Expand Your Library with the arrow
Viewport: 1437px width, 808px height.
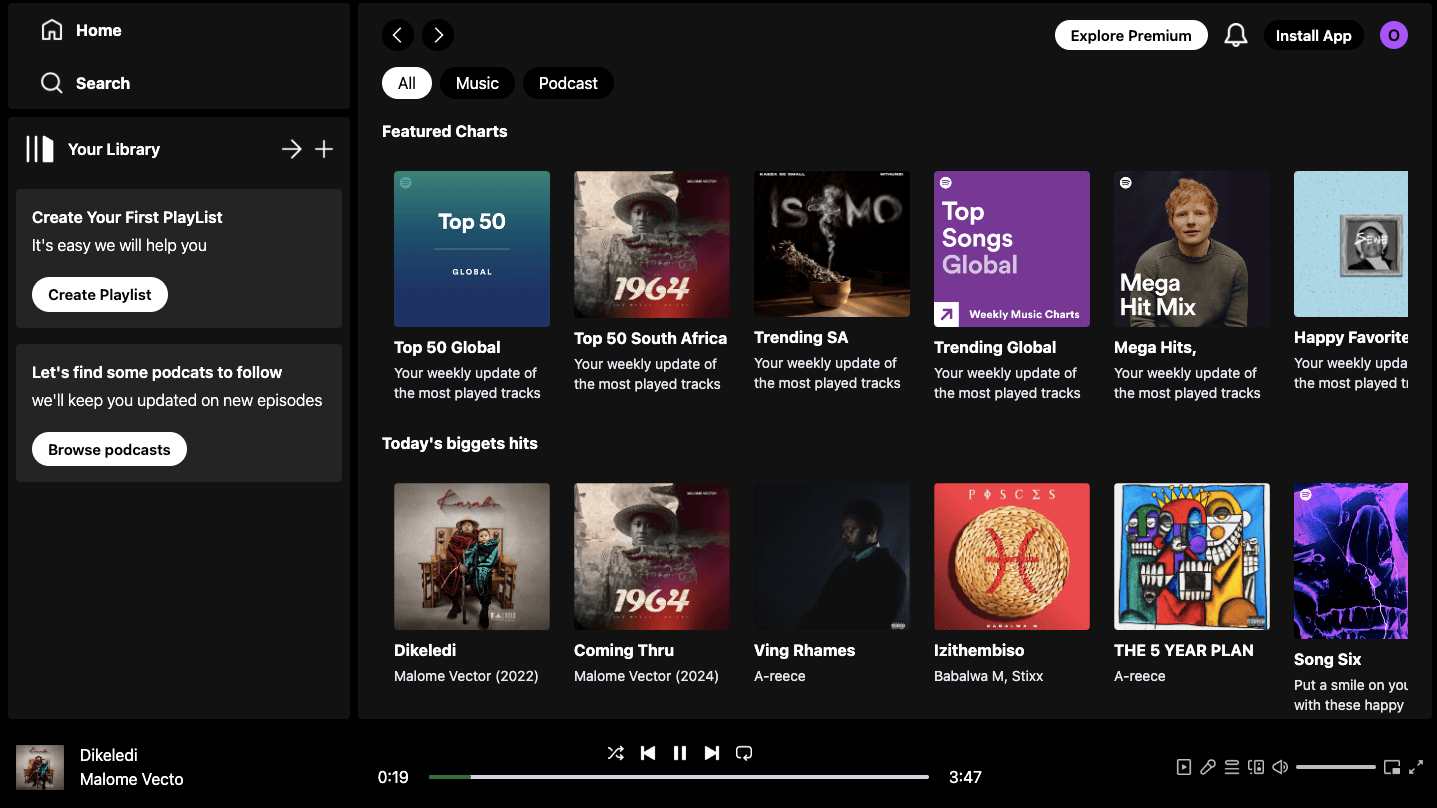291,149
